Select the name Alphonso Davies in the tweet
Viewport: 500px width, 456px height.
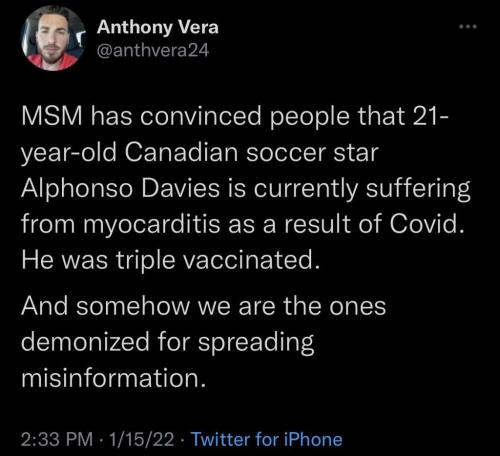(x=120, y=188)
